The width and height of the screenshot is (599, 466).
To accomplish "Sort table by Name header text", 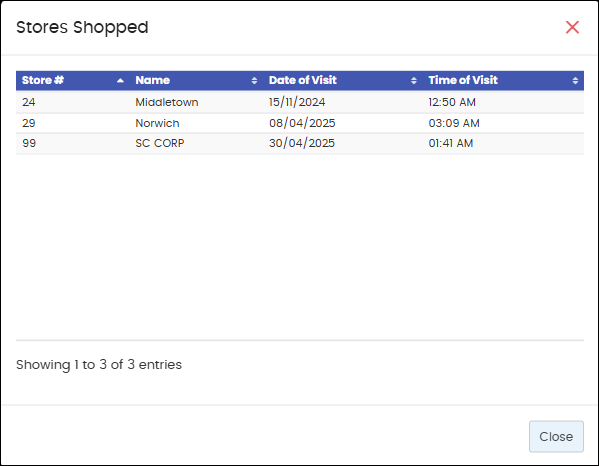I will [x=152, y=80].
